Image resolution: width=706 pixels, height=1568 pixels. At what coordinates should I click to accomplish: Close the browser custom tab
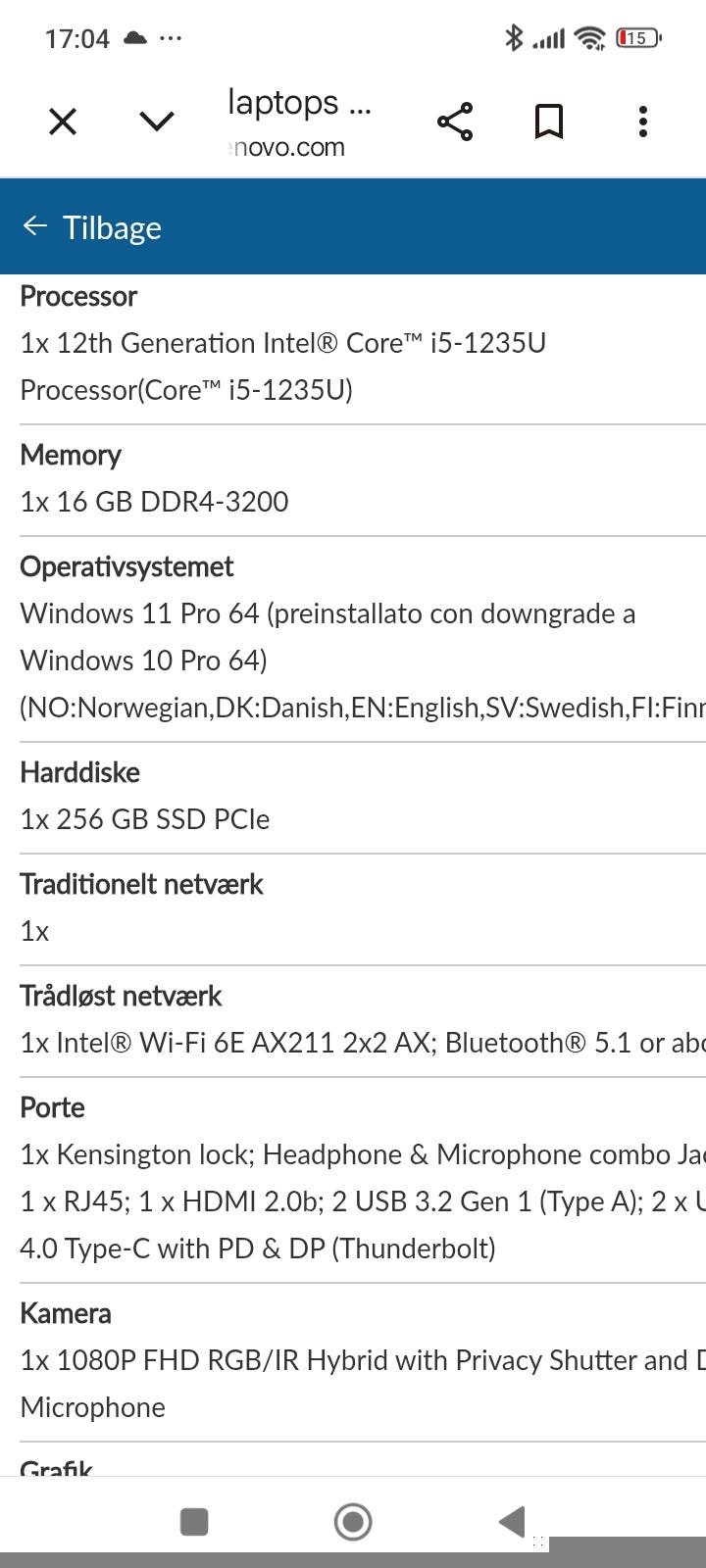pyautogui.click(x=63, y=122)
